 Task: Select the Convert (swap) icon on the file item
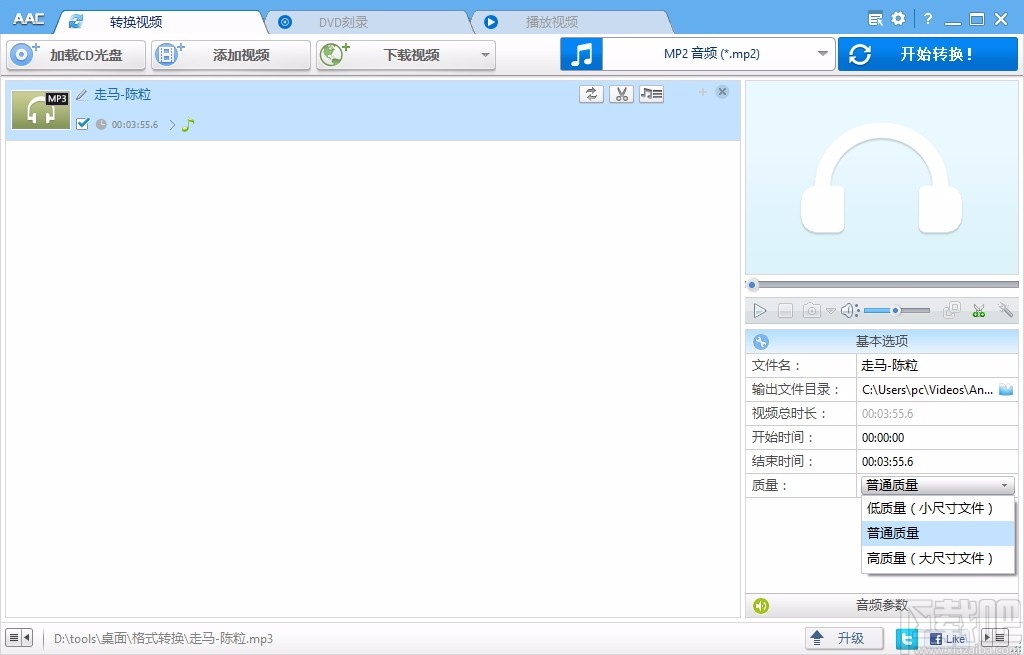[x=591, y=93]
